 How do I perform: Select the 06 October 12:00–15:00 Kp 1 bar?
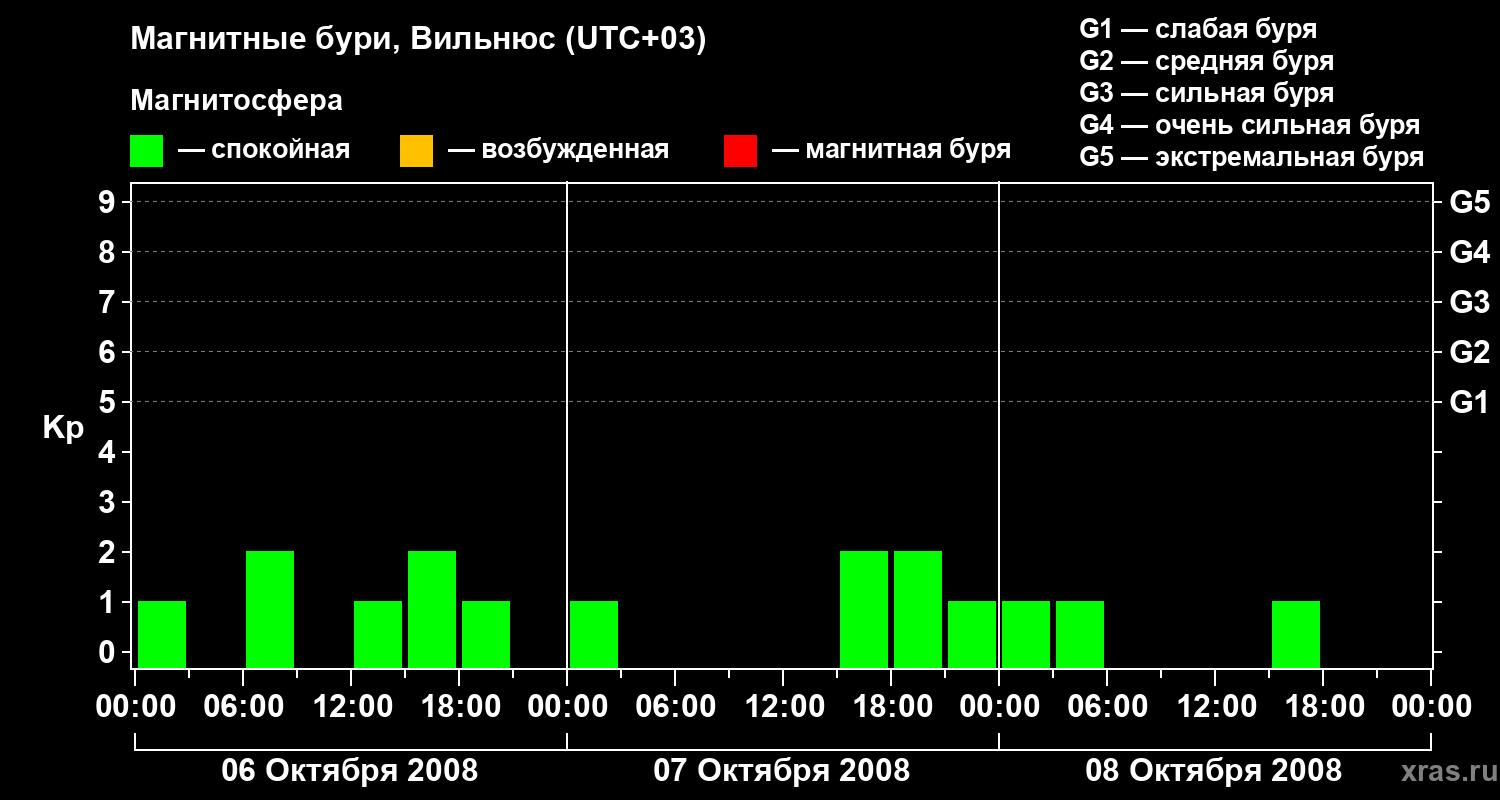coord(378,634)
